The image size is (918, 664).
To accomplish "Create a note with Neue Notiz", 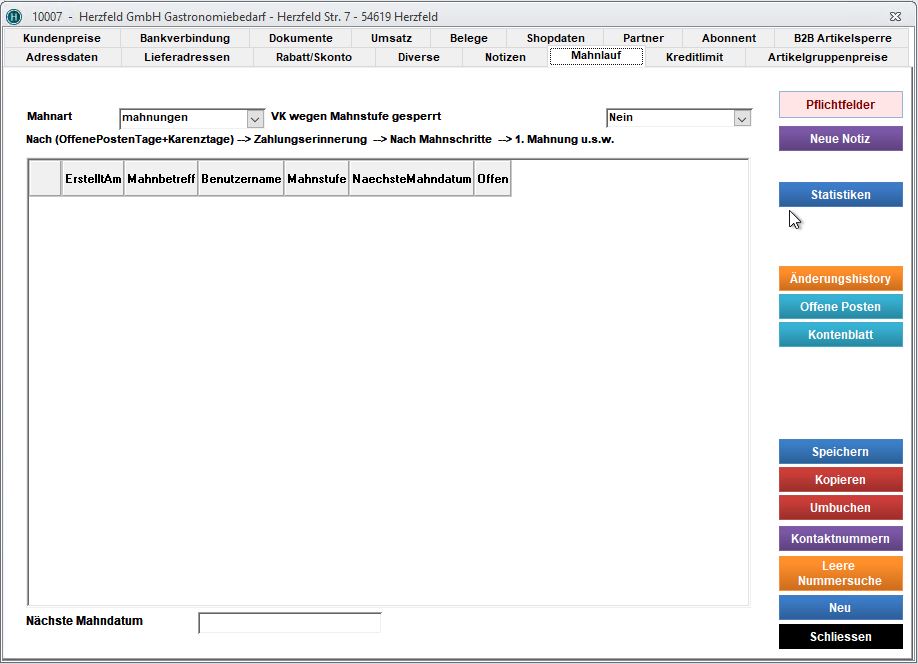I will (840, 139).
